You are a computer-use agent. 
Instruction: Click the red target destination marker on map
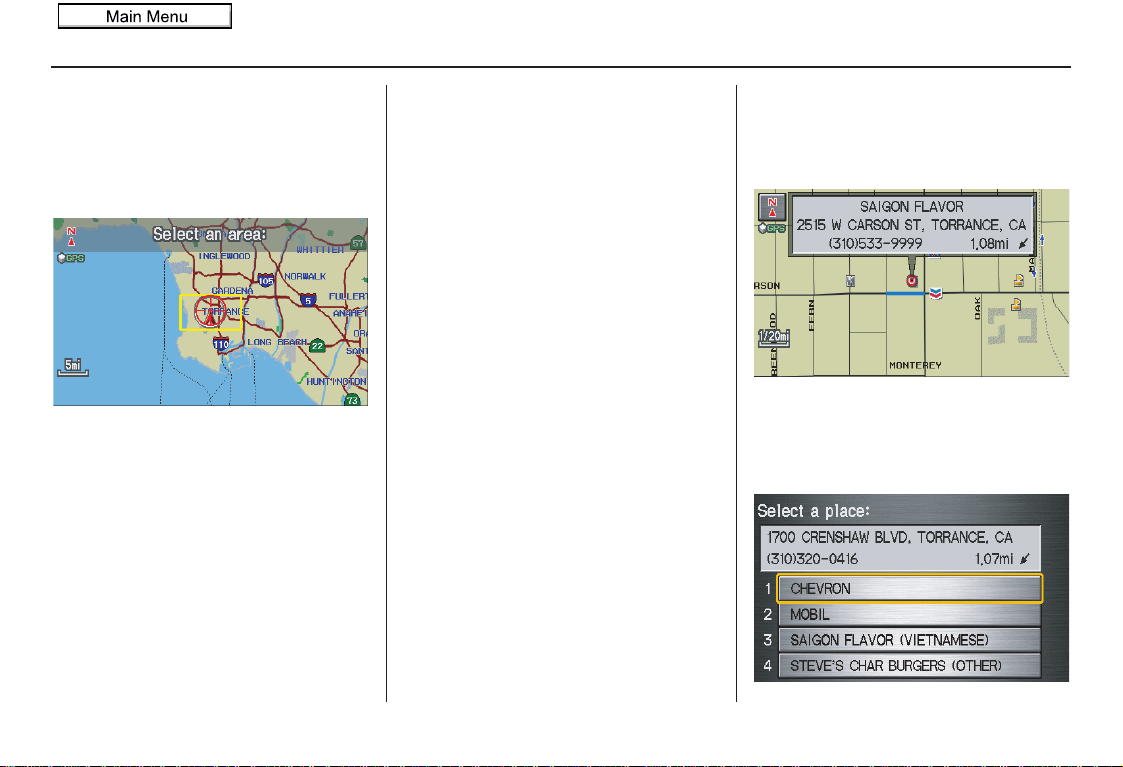(912, 281)
